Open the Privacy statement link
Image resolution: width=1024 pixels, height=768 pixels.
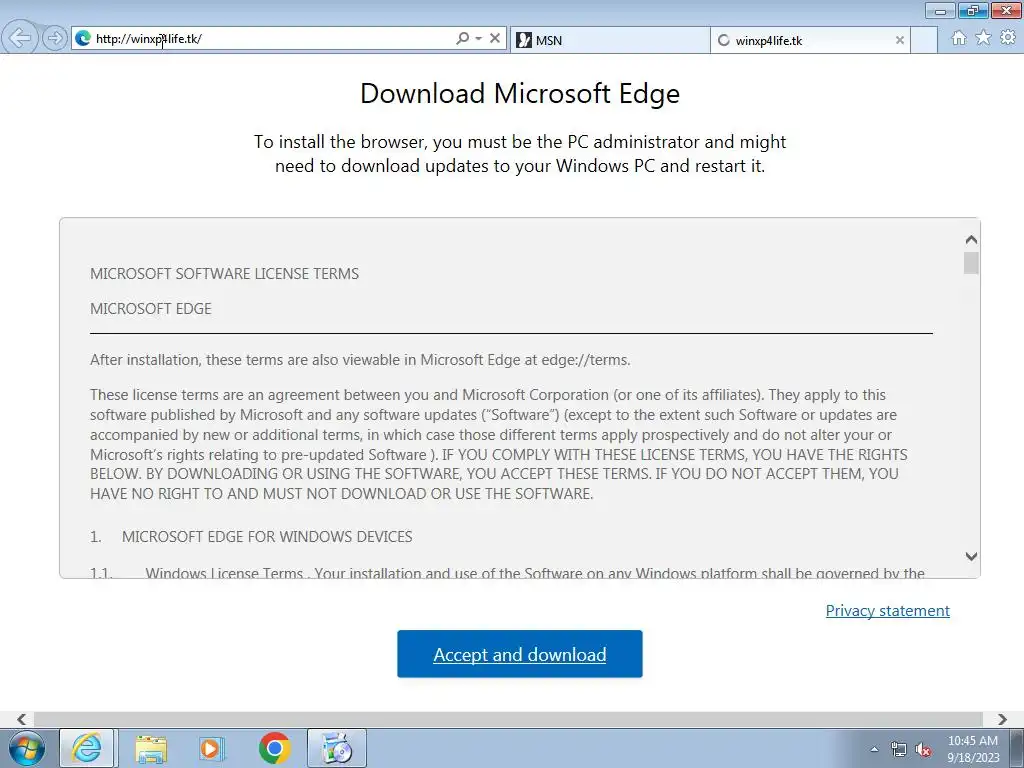pos(888,610)
